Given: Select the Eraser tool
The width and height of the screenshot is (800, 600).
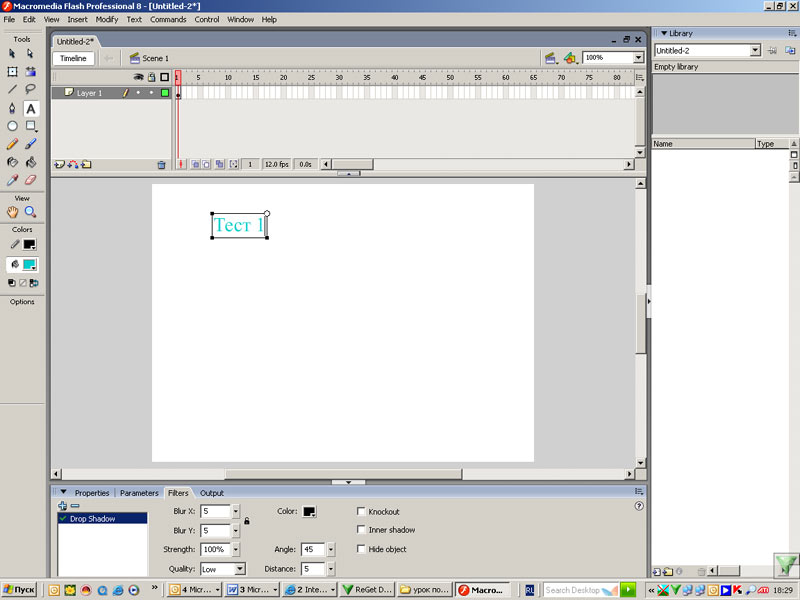Looking at the screenshot, I should click(x=30, y=180).
